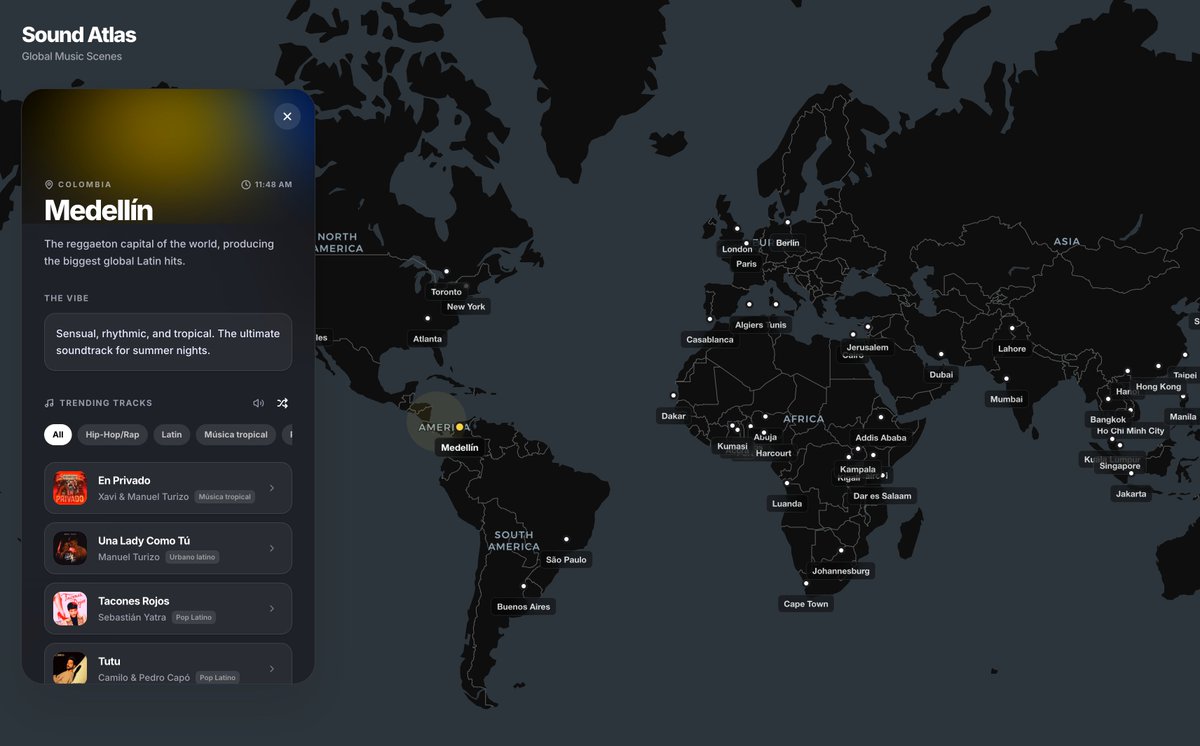Open the Lahore map marker dot
This screenshot has width=1200, height=746.
[x=1012, y=328]
